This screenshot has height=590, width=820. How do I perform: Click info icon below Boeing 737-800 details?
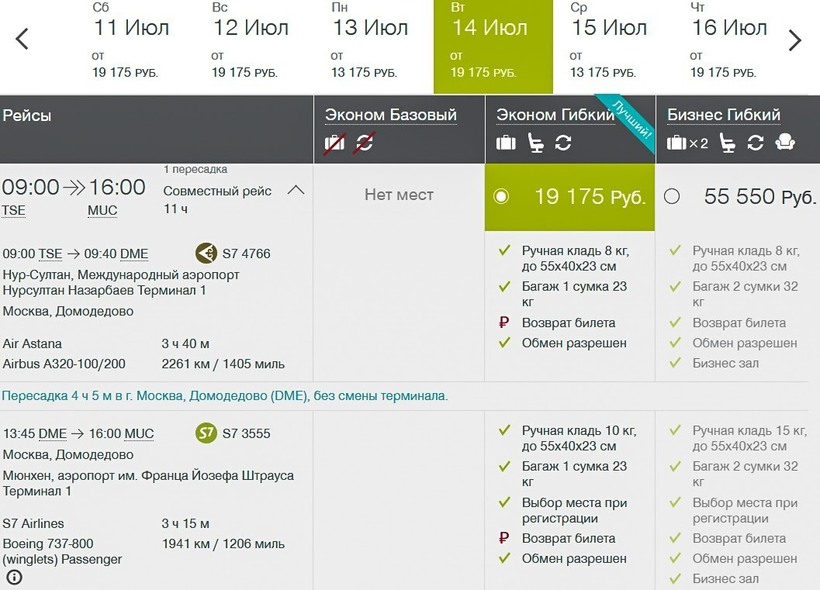click(x=14, y=577)
